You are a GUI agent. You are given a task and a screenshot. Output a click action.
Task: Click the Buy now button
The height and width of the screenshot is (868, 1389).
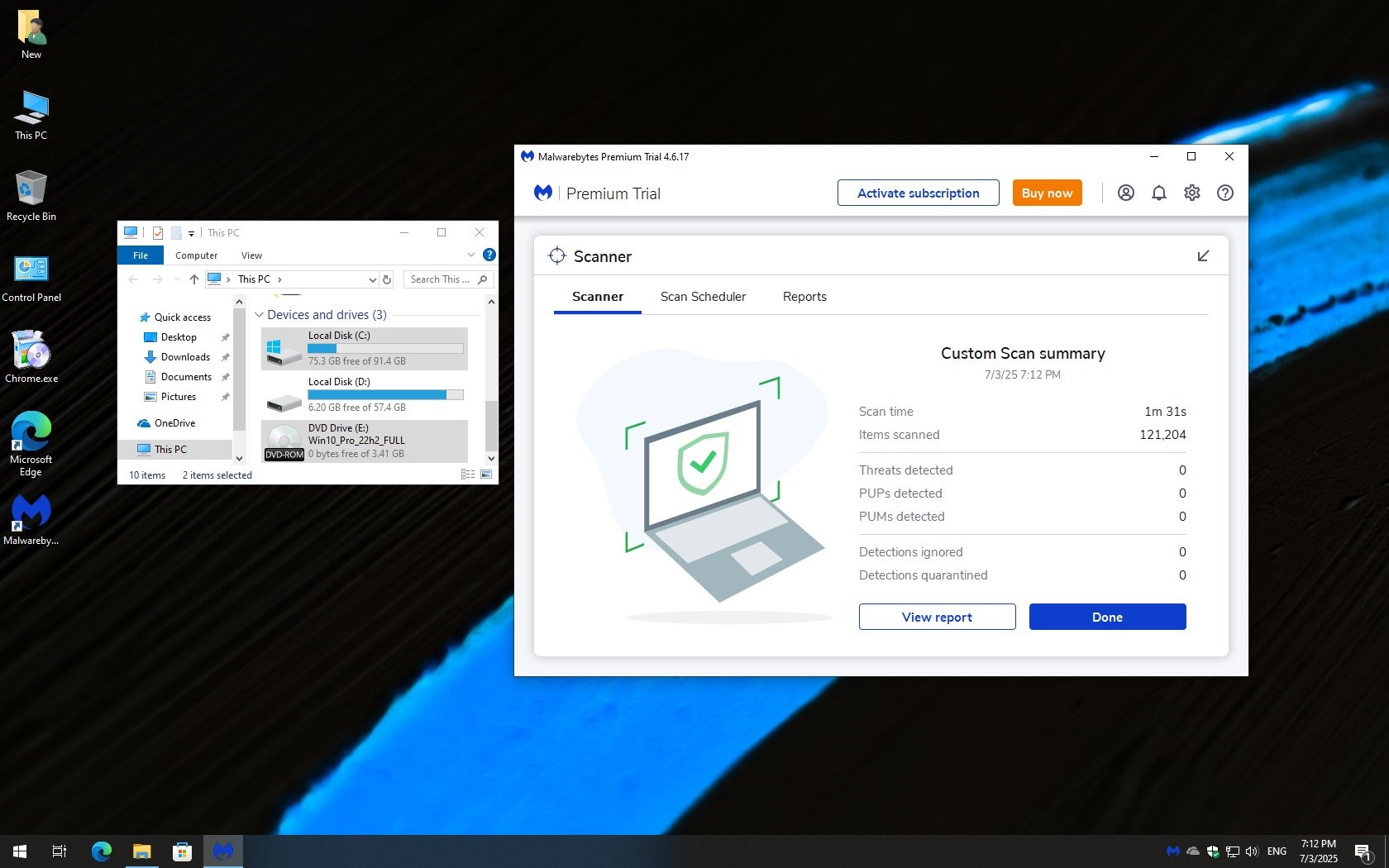tap(1047, 193)
